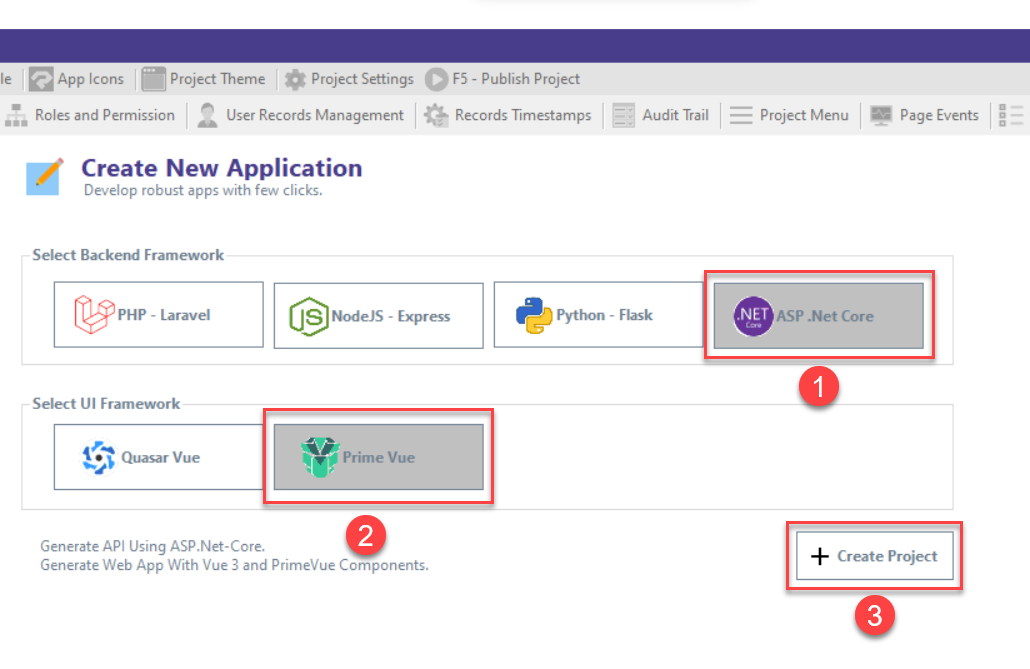Viewport: 1030px width, 669px height.
Task: Click the Create New Application pencil icon
Action: tap(45, 176)
